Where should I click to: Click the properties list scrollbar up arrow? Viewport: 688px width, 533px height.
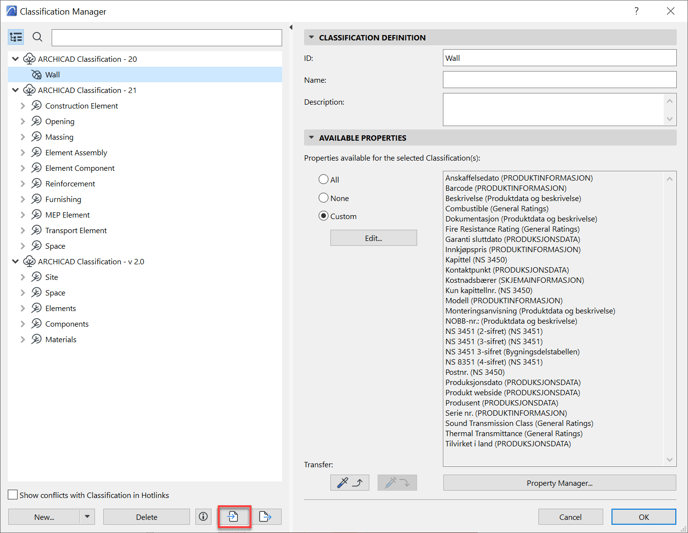(670, 179)
